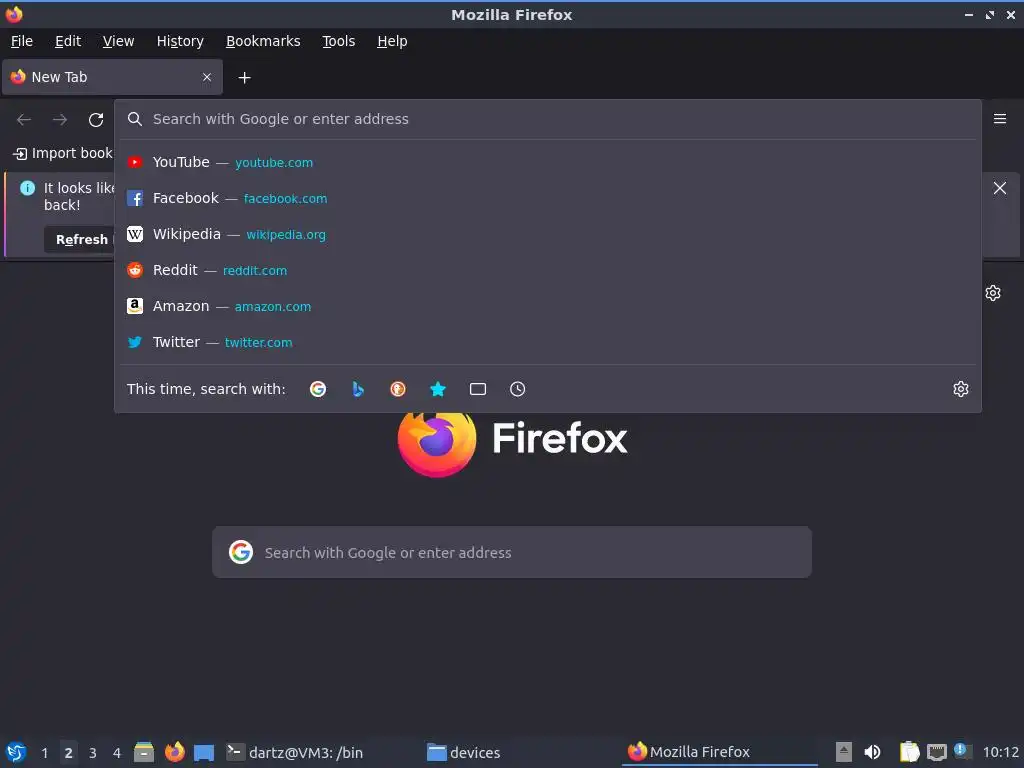1024x768 pixels.
Task: Go forward with the right arrow
Action: click(60, 120)
